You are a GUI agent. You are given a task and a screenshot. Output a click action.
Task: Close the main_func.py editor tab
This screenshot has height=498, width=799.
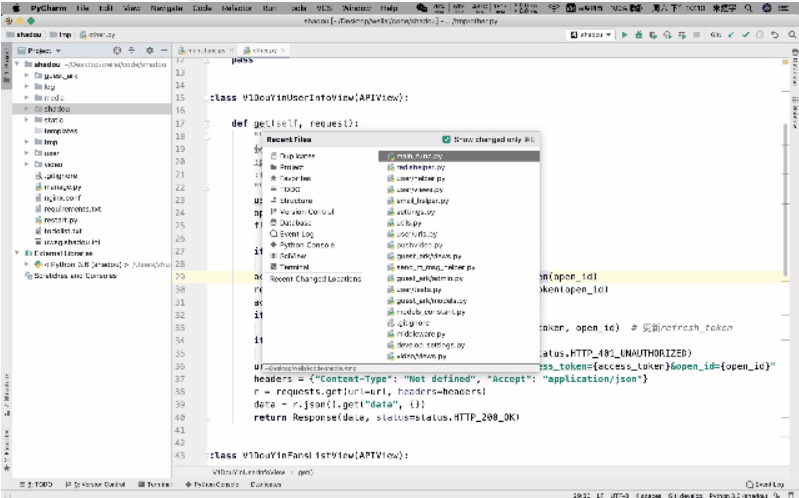point(231,50)
